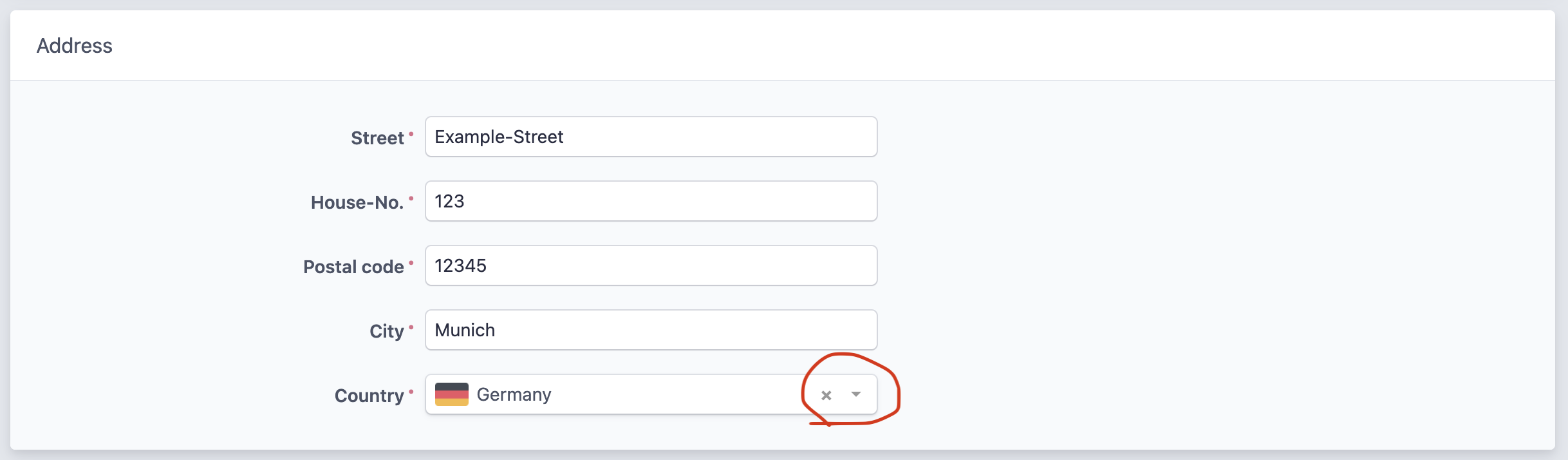The height and width of the screenshot is (460, 1568).
Task: Click the German flag icon
Action: [453, 394]
